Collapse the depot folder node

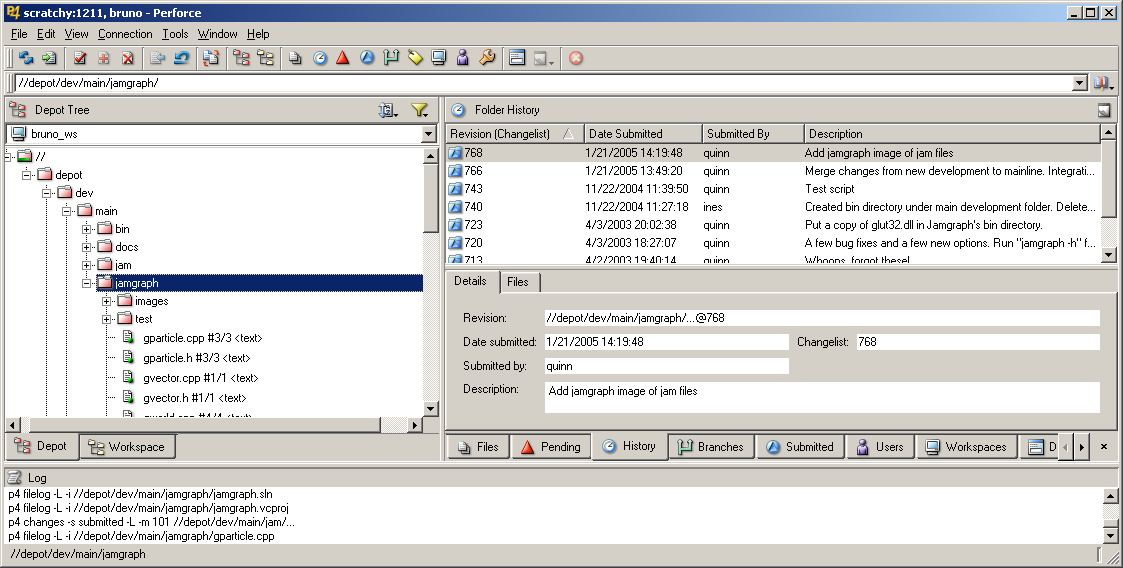pyautogui.click(x=26, y=175)
